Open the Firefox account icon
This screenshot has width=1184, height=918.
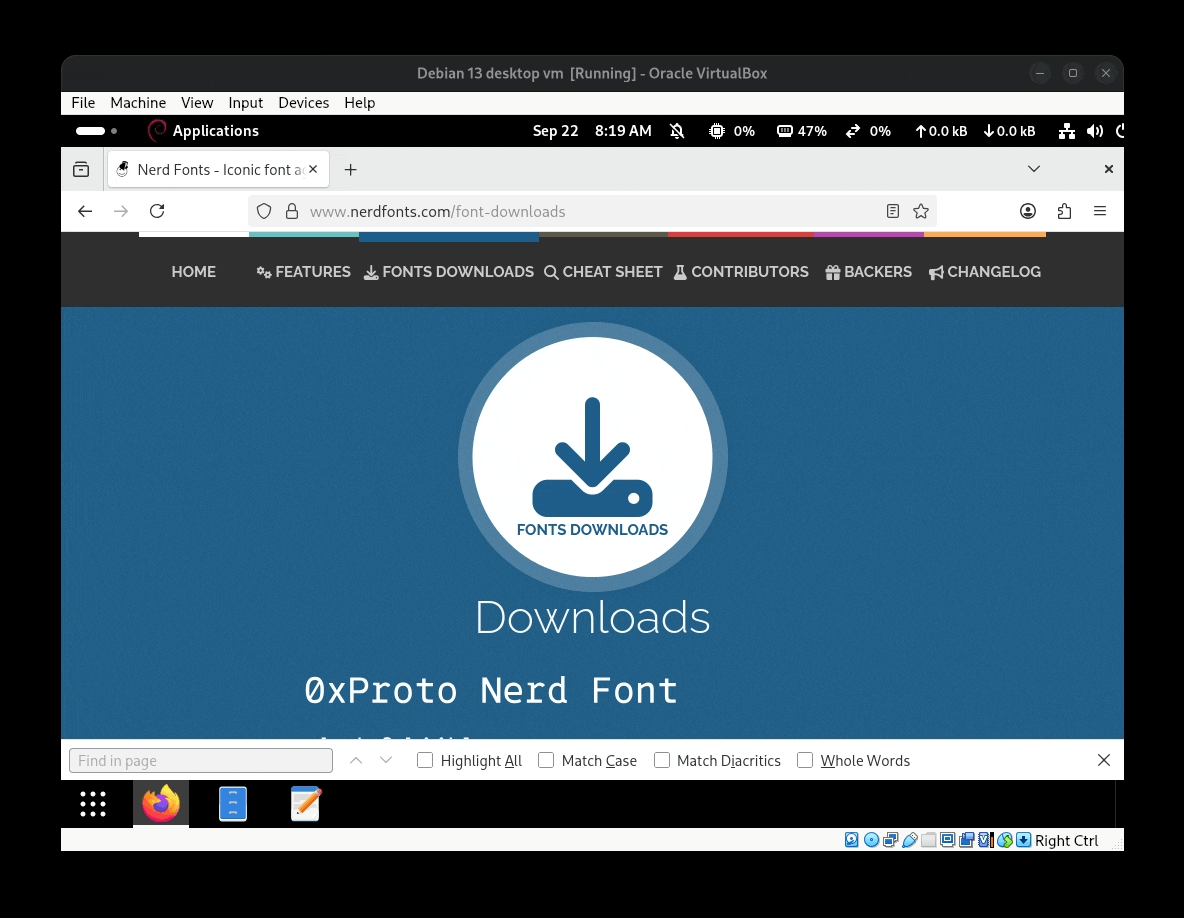click(x=1028, y=211)
